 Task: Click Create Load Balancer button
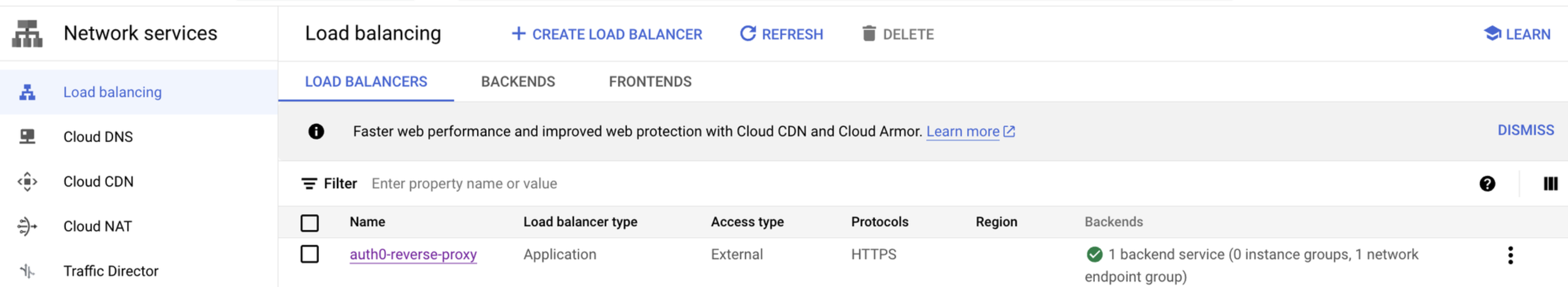(607, 34)
